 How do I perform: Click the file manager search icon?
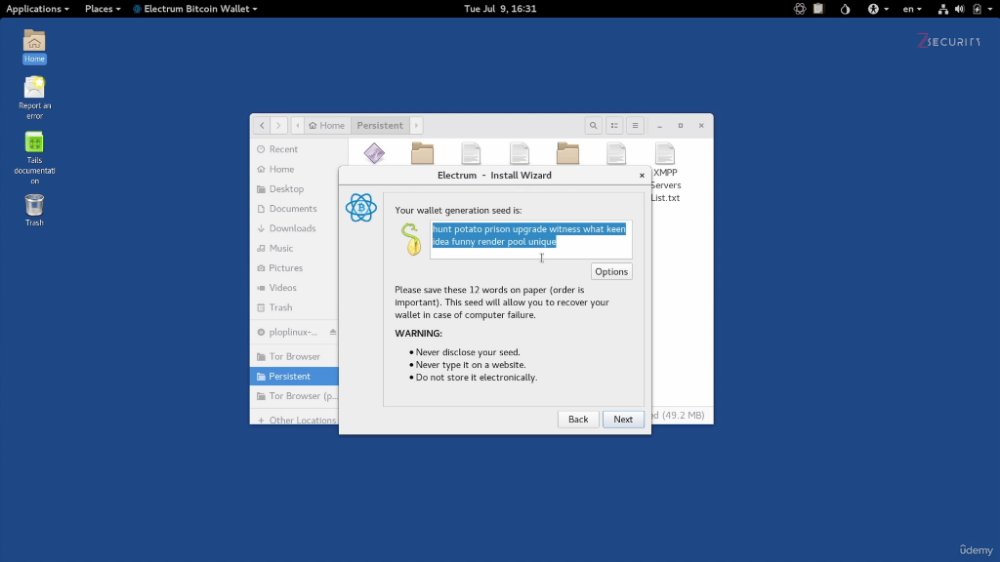(593, 126)
